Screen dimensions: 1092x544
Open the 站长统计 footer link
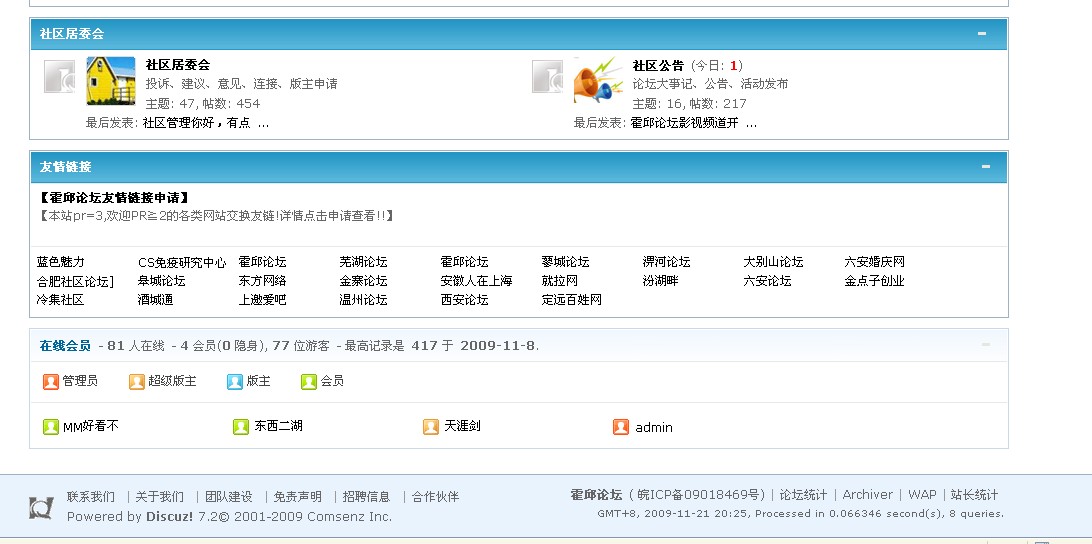[x=974, y=495]
